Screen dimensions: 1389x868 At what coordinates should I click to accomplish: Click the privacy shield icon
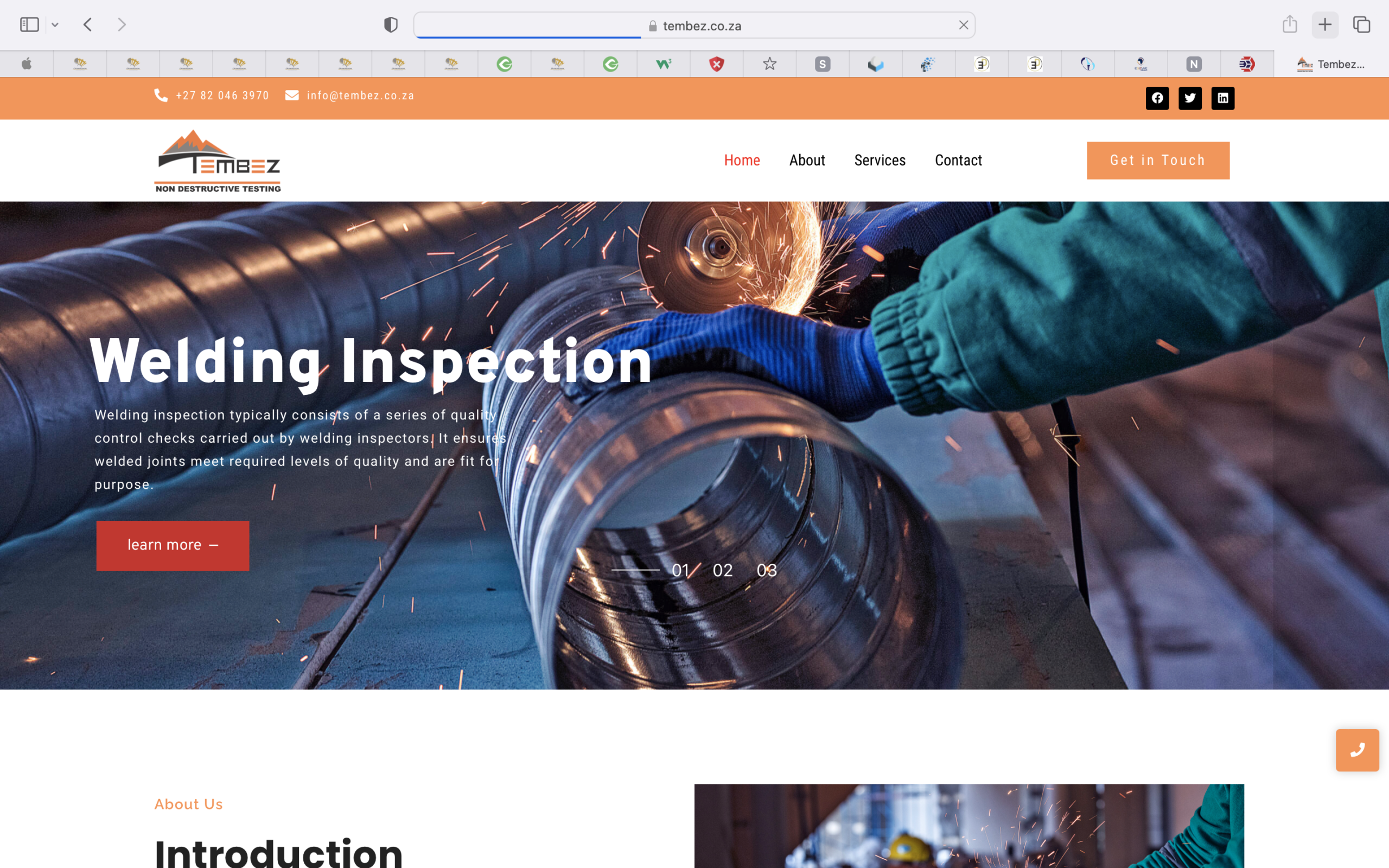pyautogui.click(x=391, y=25)
